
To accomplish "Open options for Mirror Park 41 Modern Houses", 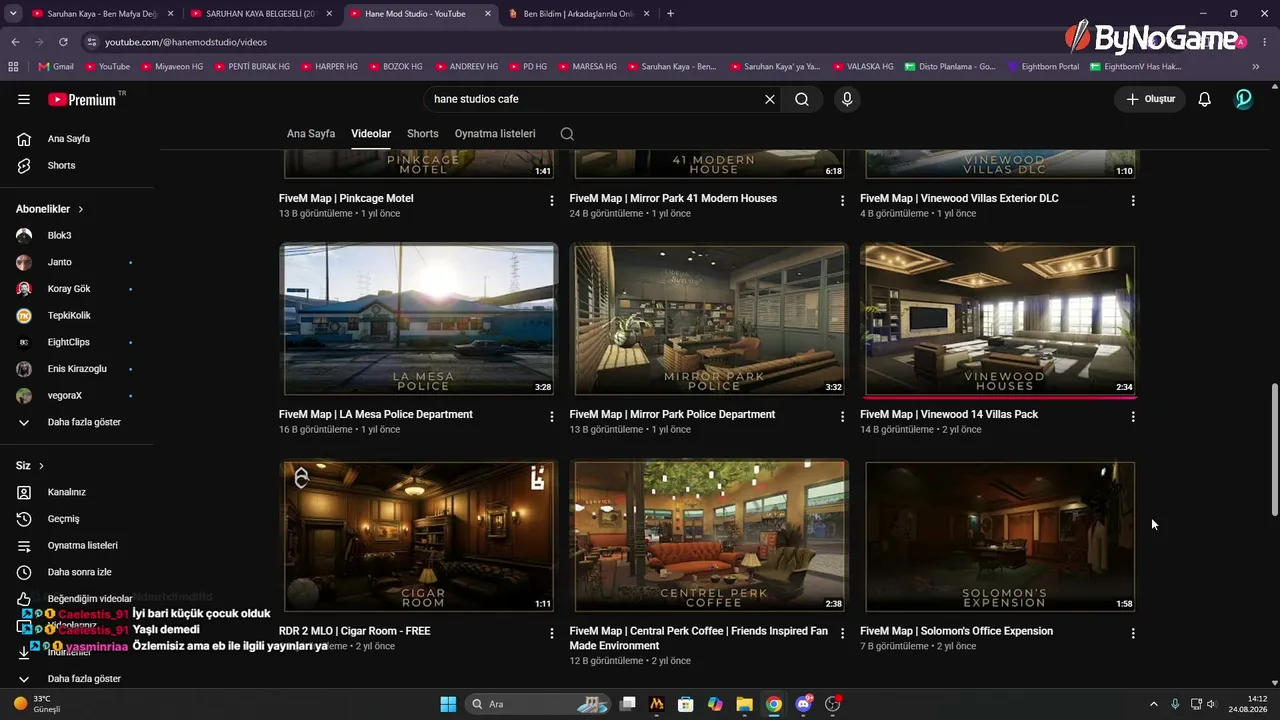I will click(843, 201).
